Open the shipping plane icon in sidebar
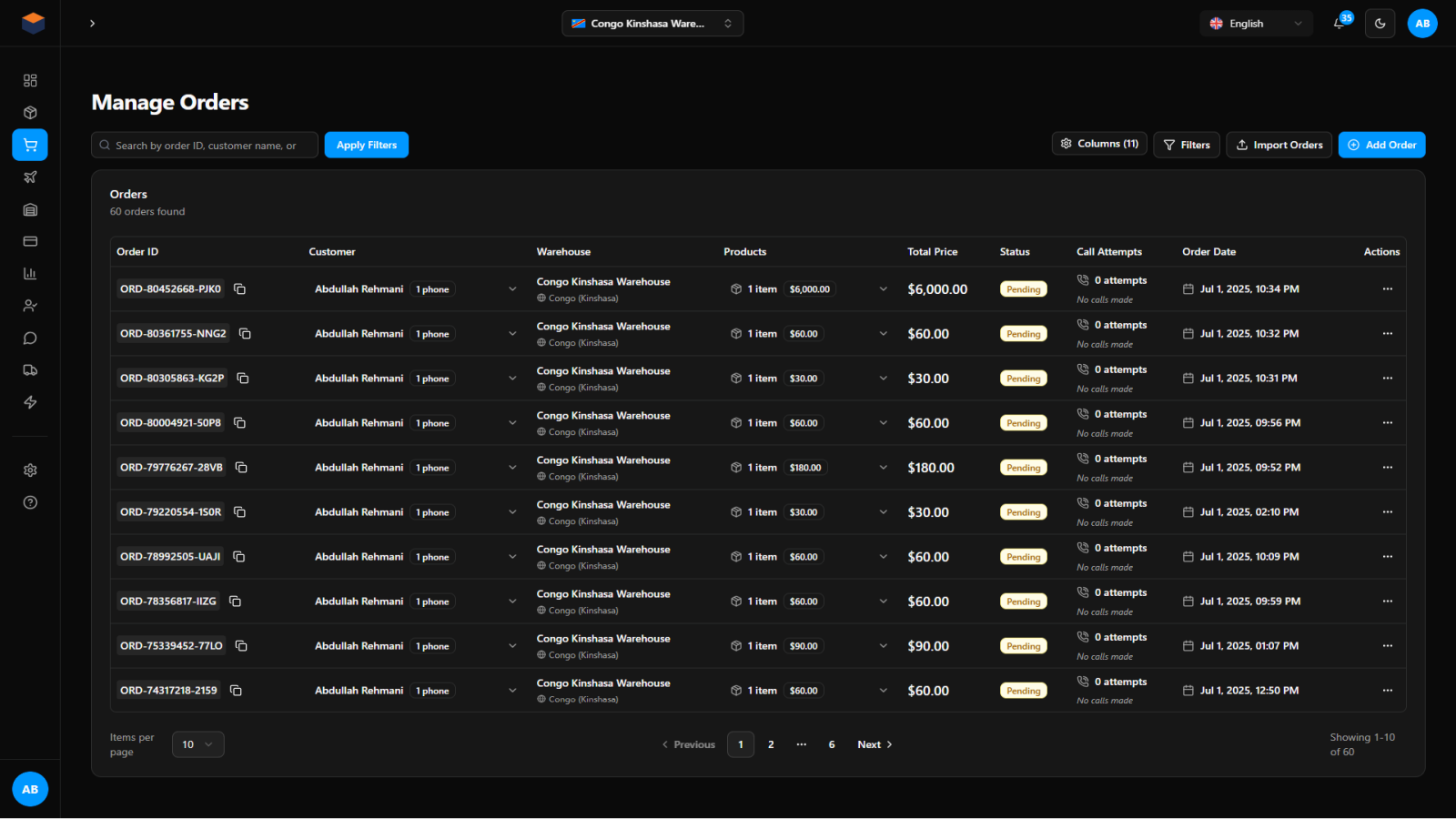The width and height of the screenshot is (1456, 819). (x=30, y=177)
